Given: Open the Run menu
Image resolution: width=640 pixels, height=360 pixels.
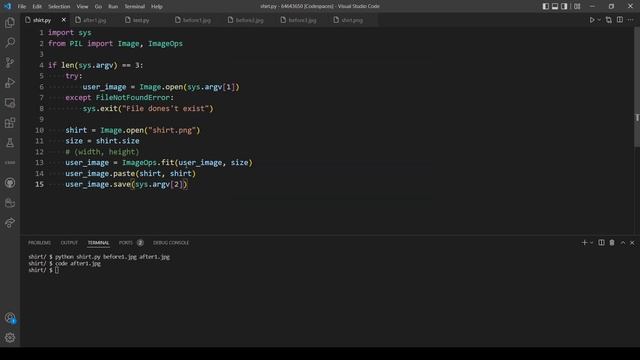Looking at the screenshot, I should pos(113,6).
